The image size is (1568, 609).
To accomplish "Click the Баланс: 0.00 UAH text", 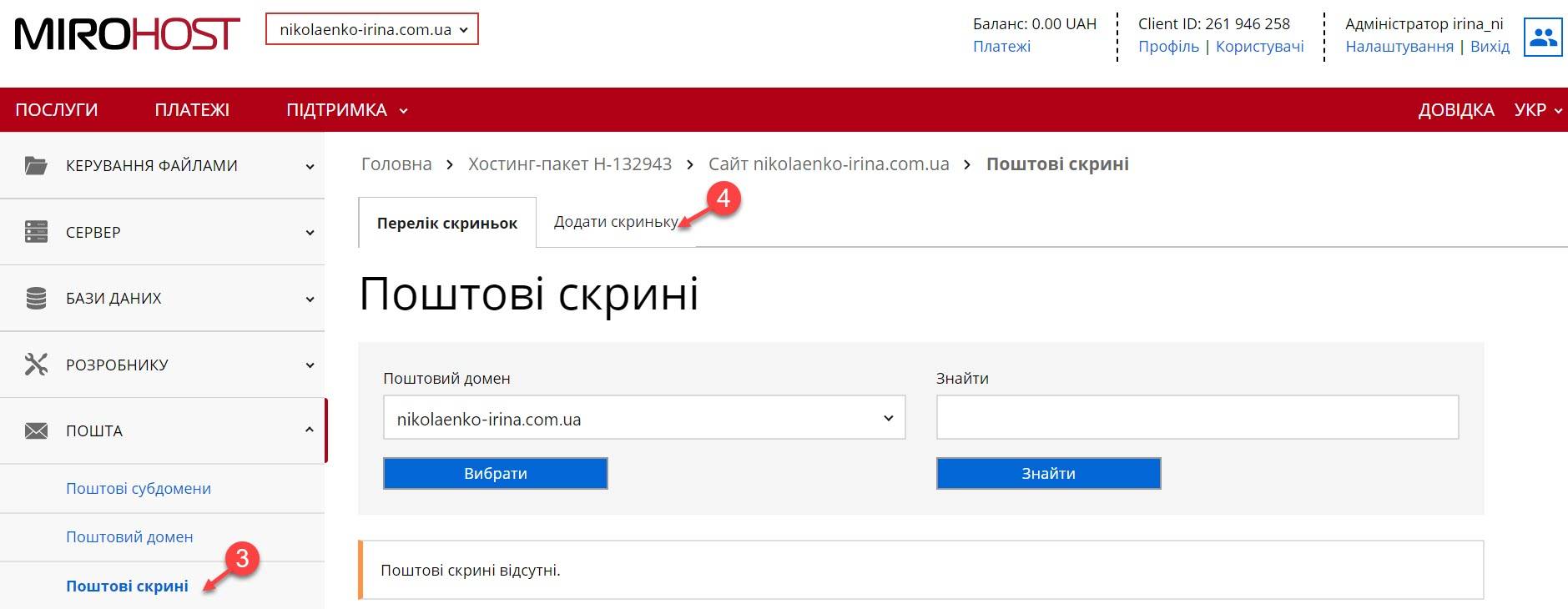I will pos(1035,24).
